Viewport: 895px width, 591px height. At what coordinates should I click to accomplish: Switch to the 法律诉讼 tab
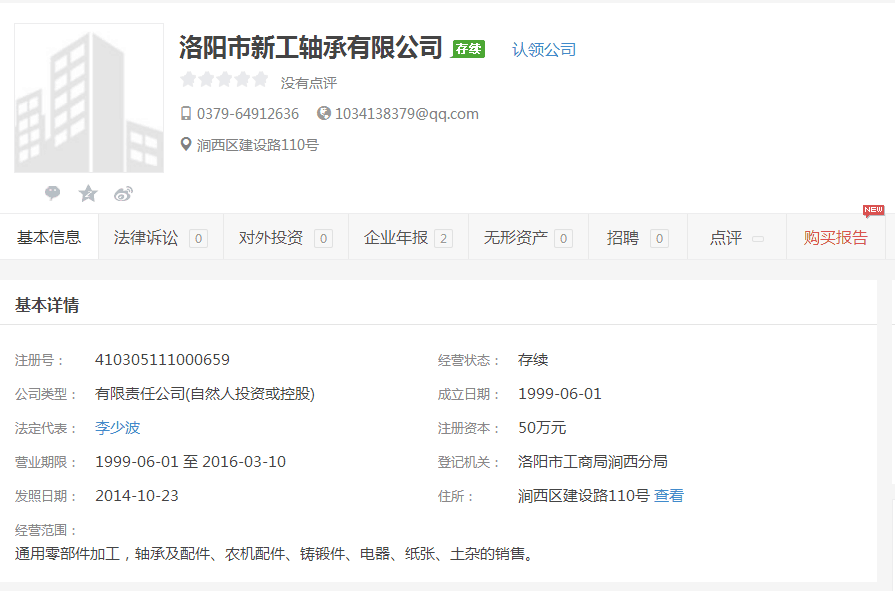[160, 238]
